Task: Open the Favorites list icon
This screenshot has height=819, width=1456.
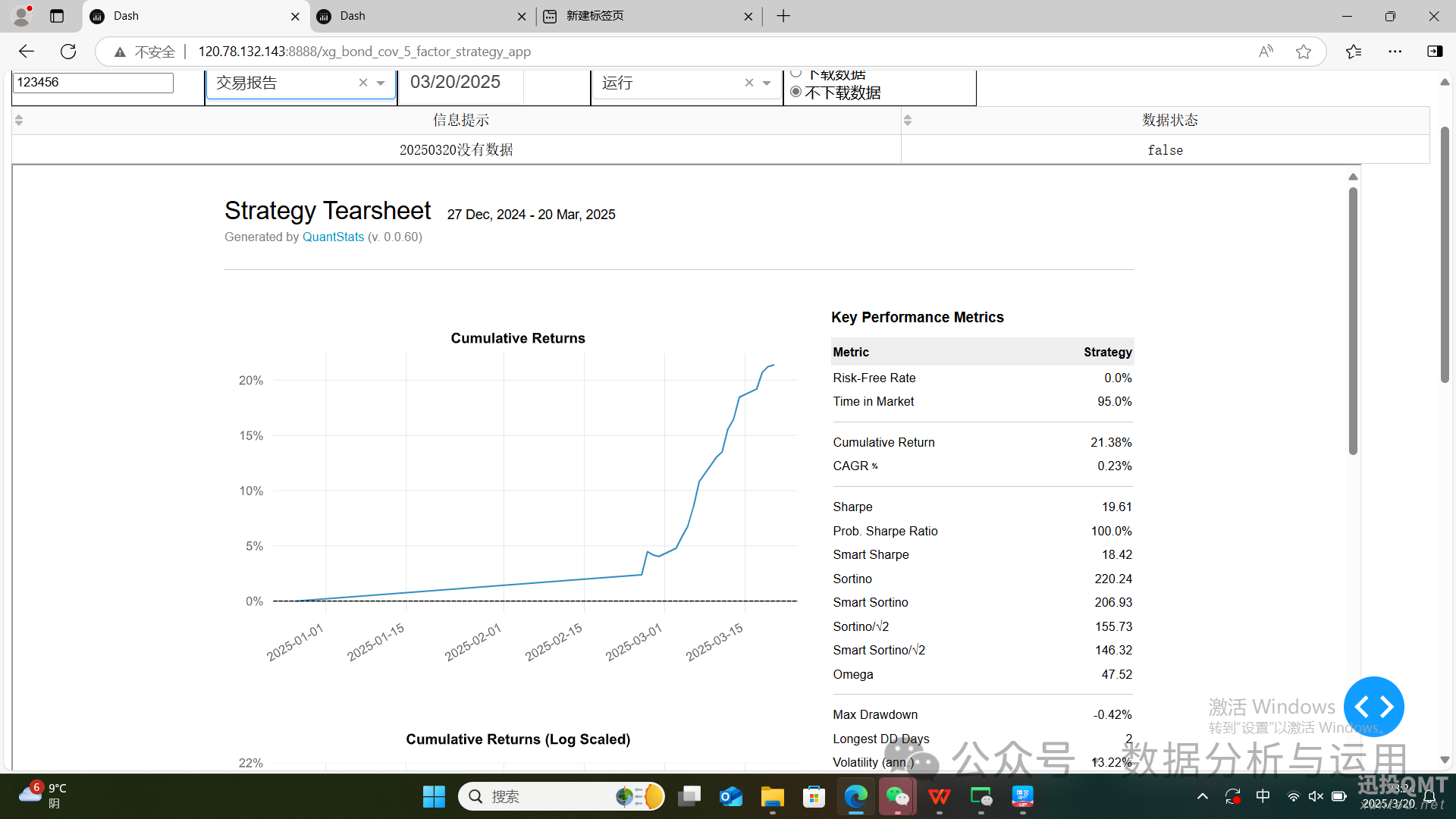Action: click(1354, 52)
